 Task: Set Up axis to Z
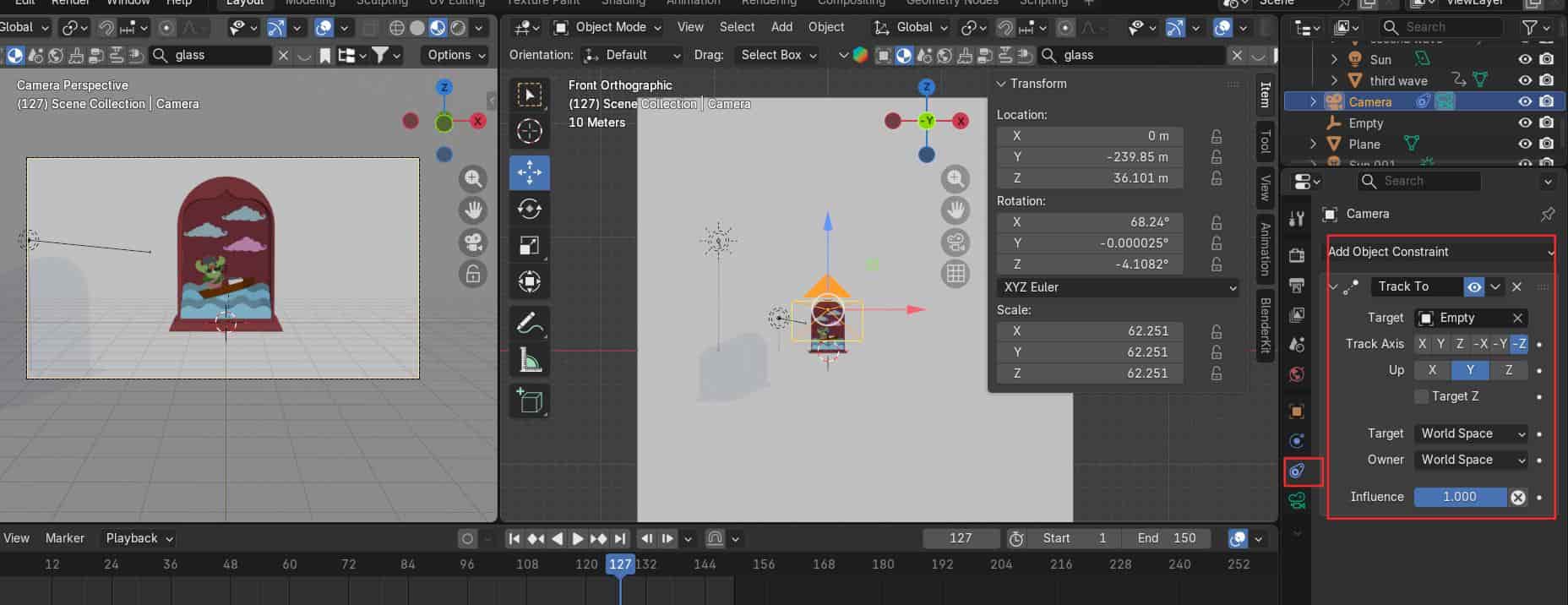[1508, 370]
